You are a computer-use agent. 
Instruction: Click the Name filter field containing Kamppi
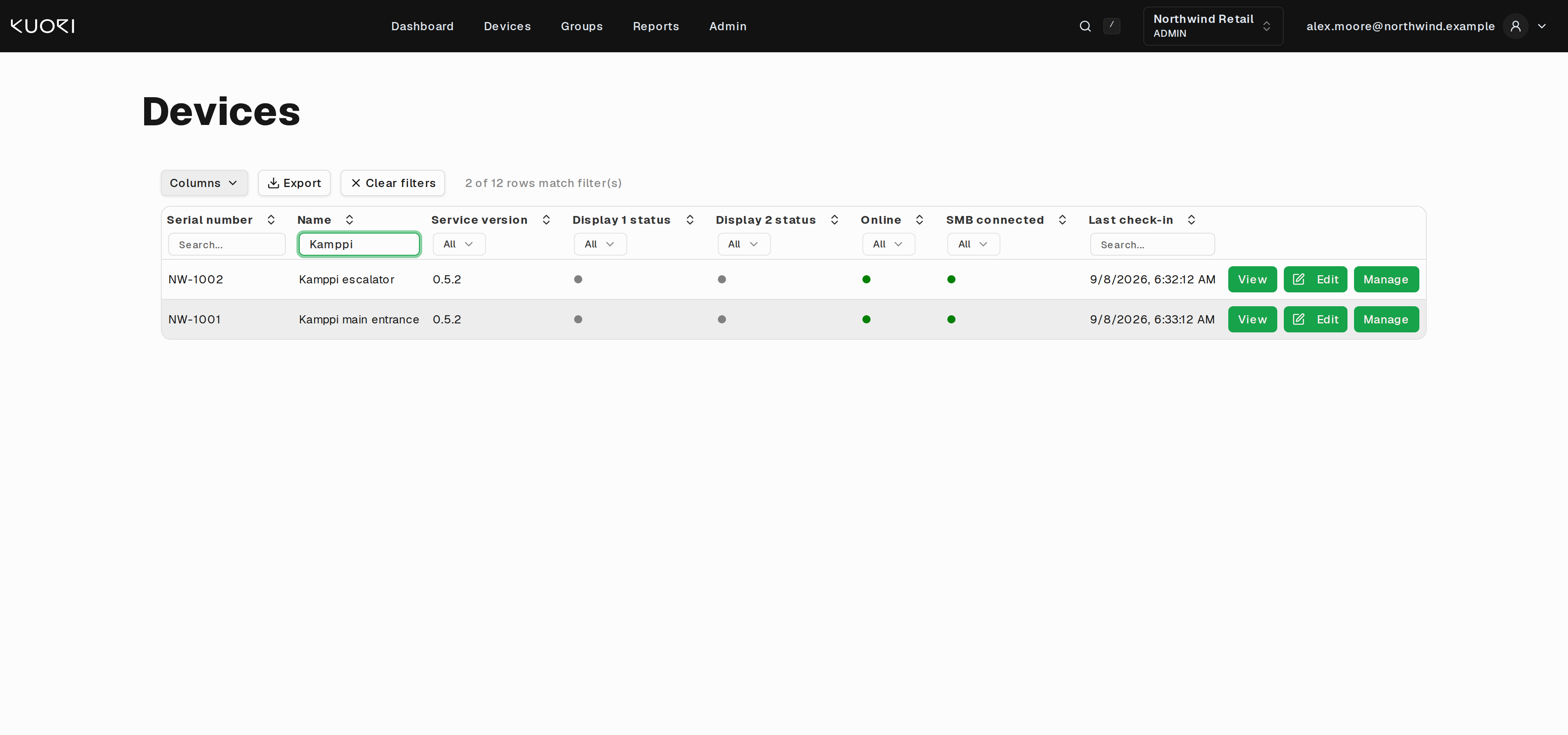359,244
